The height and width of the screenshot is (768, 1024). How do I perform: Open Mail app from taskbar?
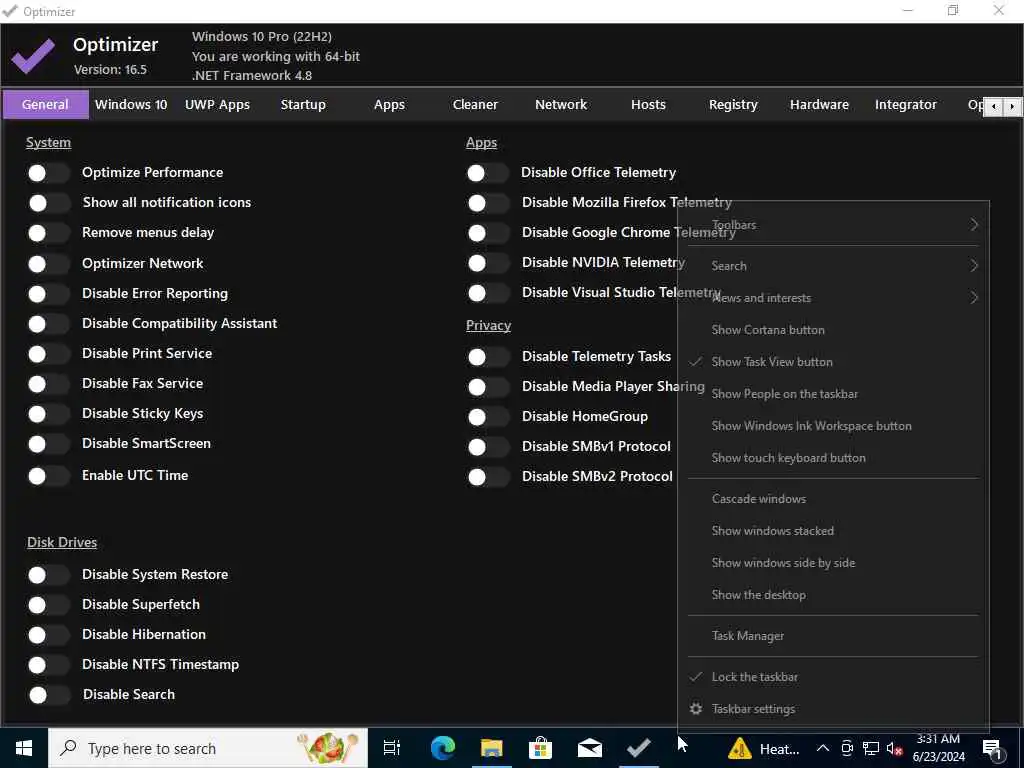[x=589, y=748]
